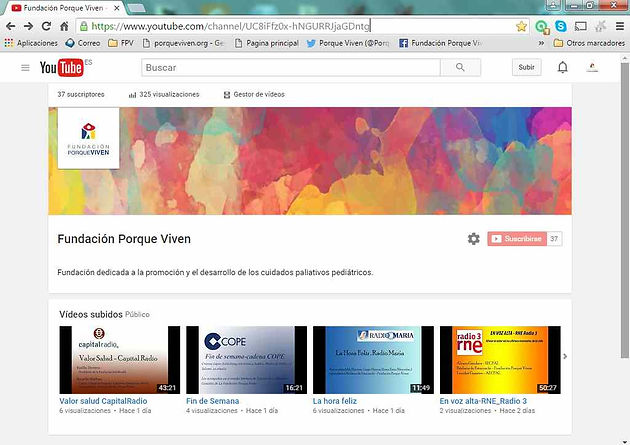
Task: Click the Fundación Porque Viven channel logo
Action: [x=88, y=138]
